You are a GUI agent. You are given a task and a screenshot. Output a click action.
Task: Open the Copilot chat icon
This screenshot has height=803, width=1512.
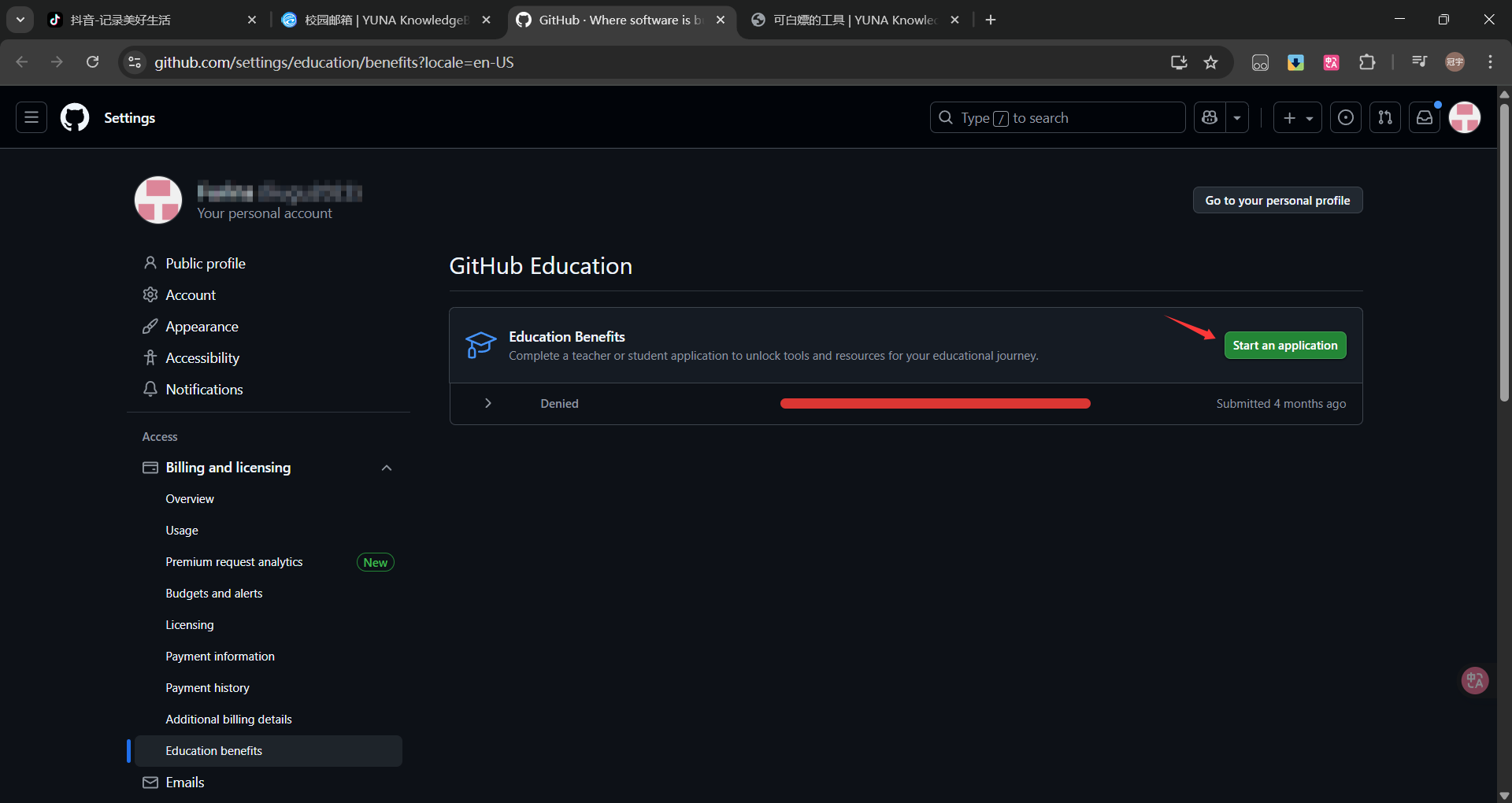click(1210, 117)
